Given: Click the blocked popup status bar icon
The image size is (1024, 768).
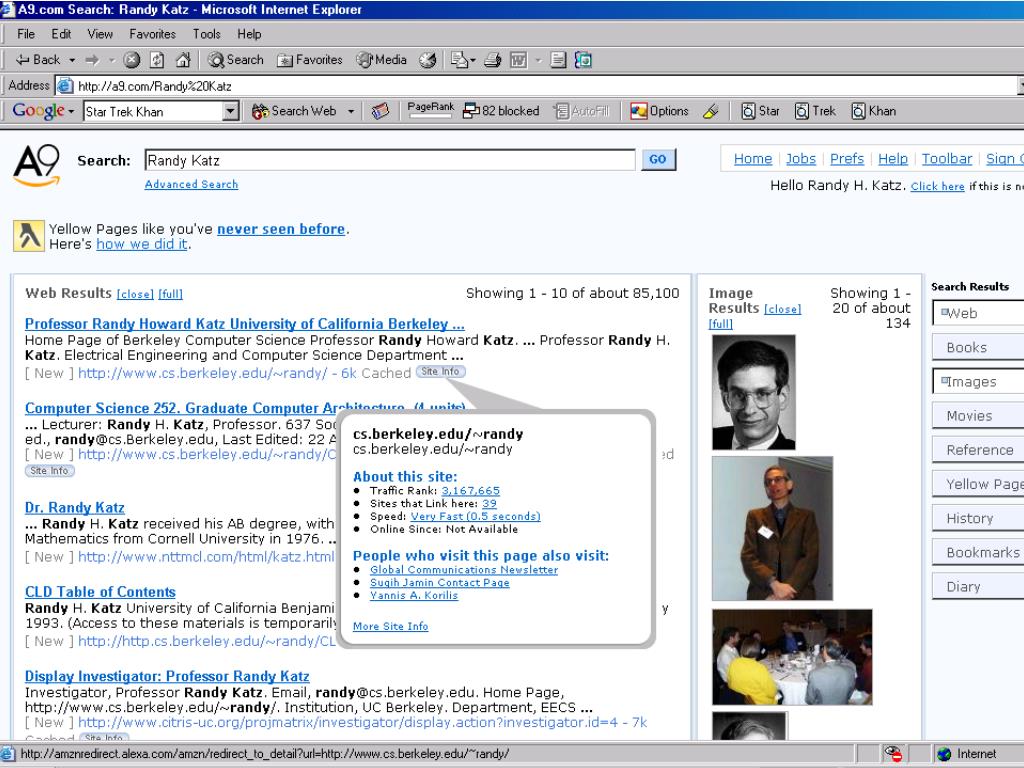Looking at the screenshot, I should [x=893, y=754].
